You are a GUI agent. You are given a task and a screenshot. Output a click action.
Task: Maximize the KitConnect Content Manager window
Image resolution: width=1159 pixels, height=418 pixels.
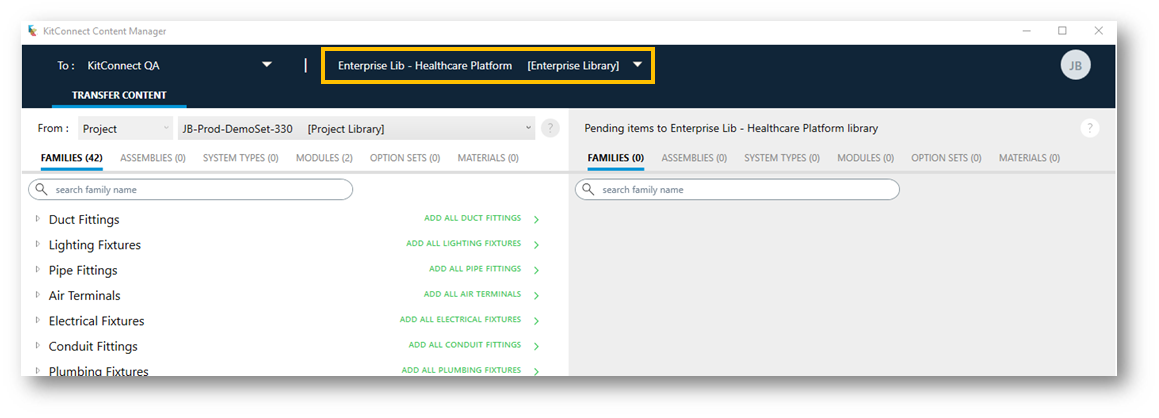pos(1062,31)
